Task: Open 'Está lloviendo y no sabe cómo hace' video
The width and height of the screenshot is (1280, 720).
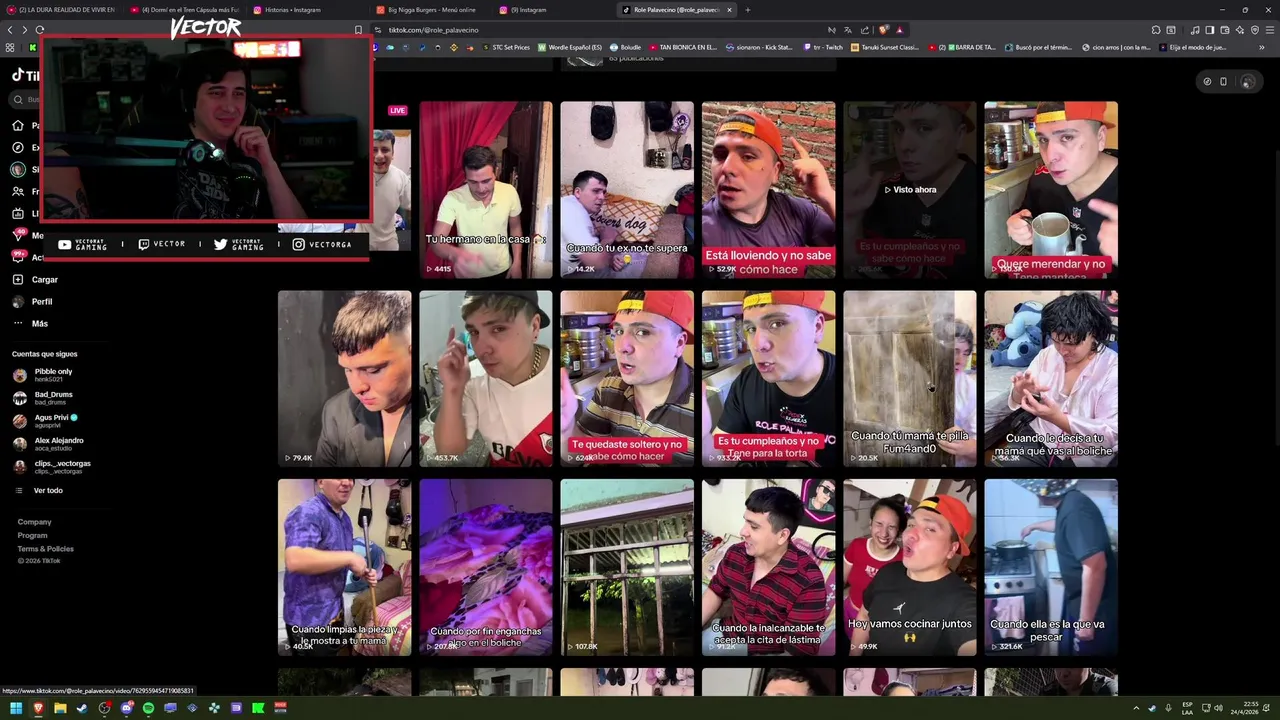Action: [768, 190]
